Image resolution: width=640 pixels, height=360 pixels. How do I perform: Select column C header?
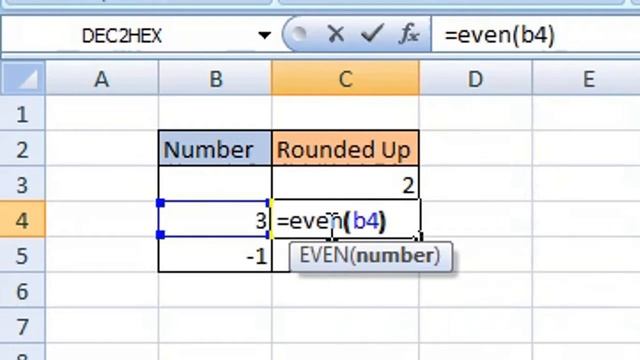pyautogui.click(x=345, y=78)
